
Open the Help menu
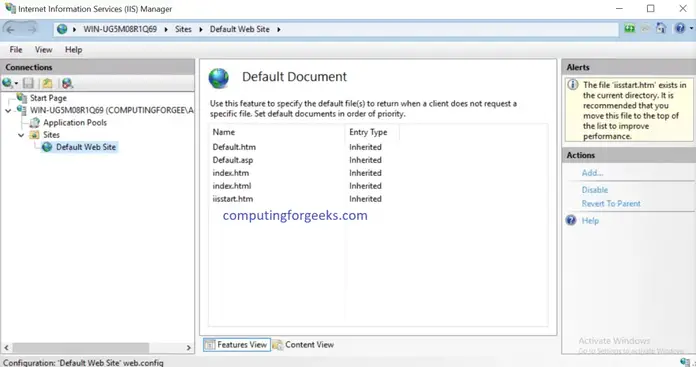[x=74, y=50]
